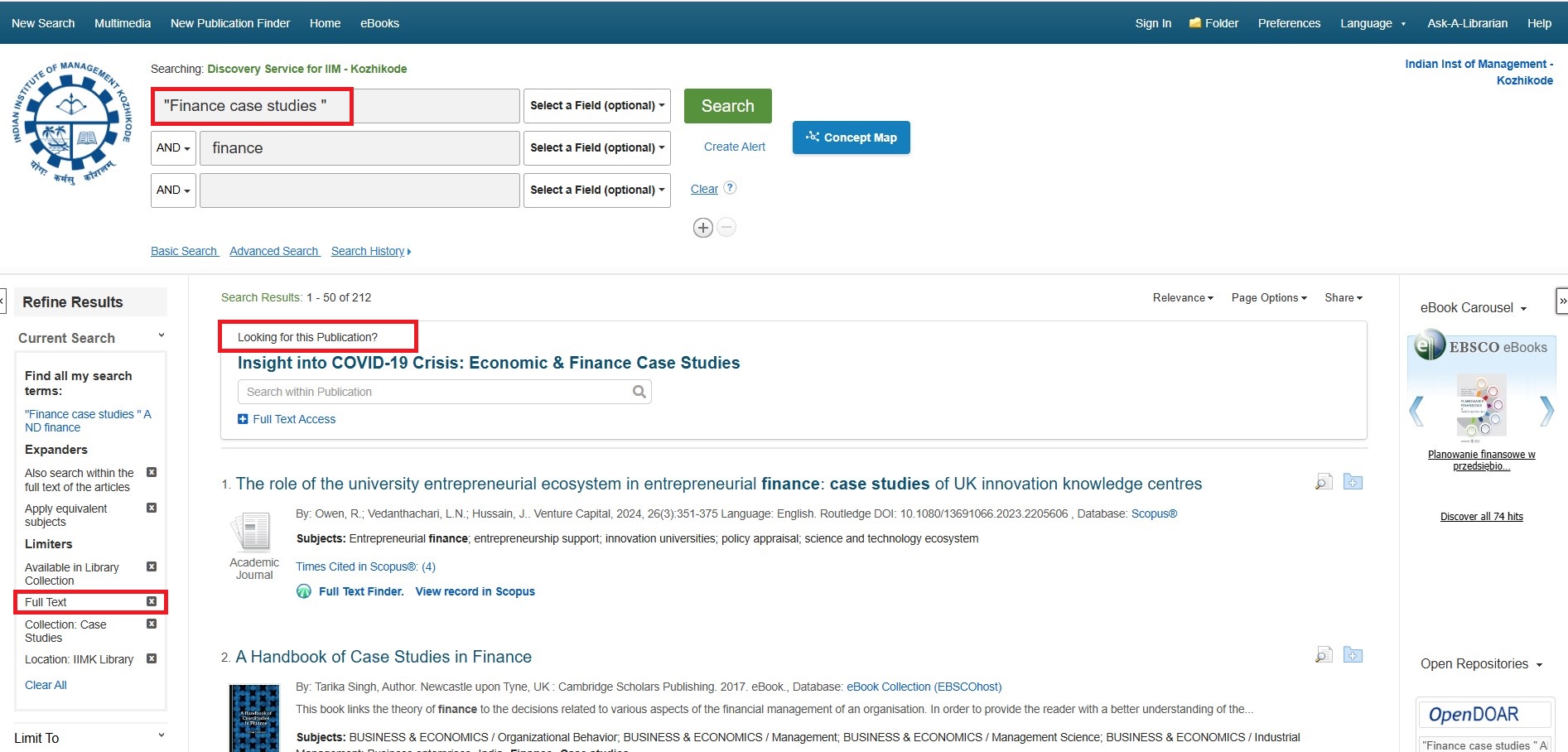The image size is (1568, 752).
Task: Click the add search row plus icon
Action: point(702,228)
